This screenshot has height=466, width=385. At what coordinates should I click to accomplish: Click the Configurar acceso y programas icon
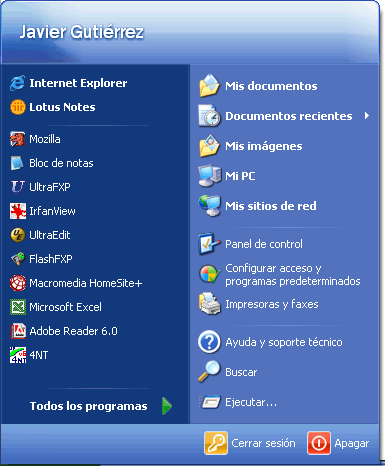click(x=209, y=274)
